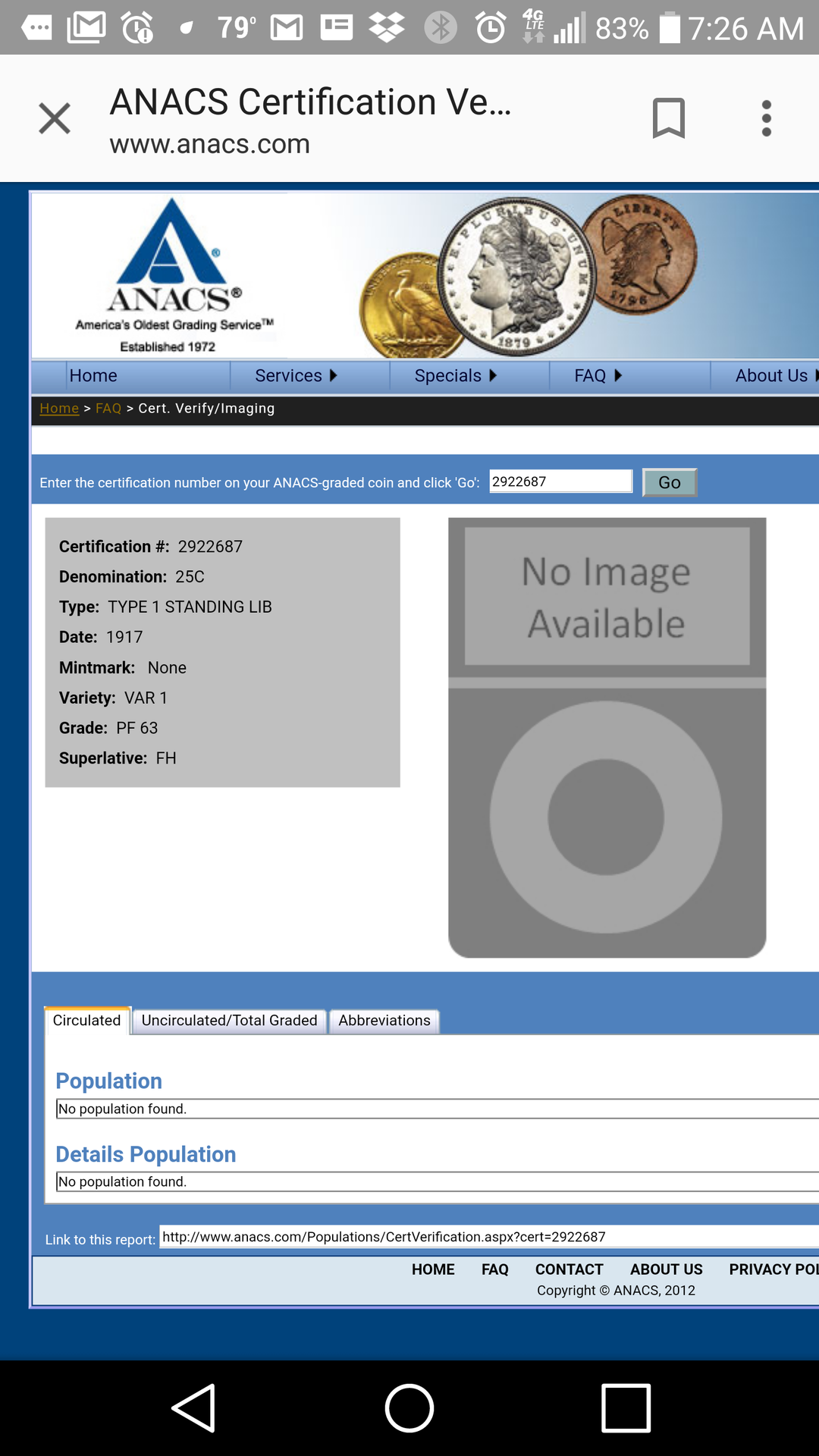This screenshot has width=819, height=1456.
Task: Tap the Dropbox status bar icon
Action: [387, 28]
